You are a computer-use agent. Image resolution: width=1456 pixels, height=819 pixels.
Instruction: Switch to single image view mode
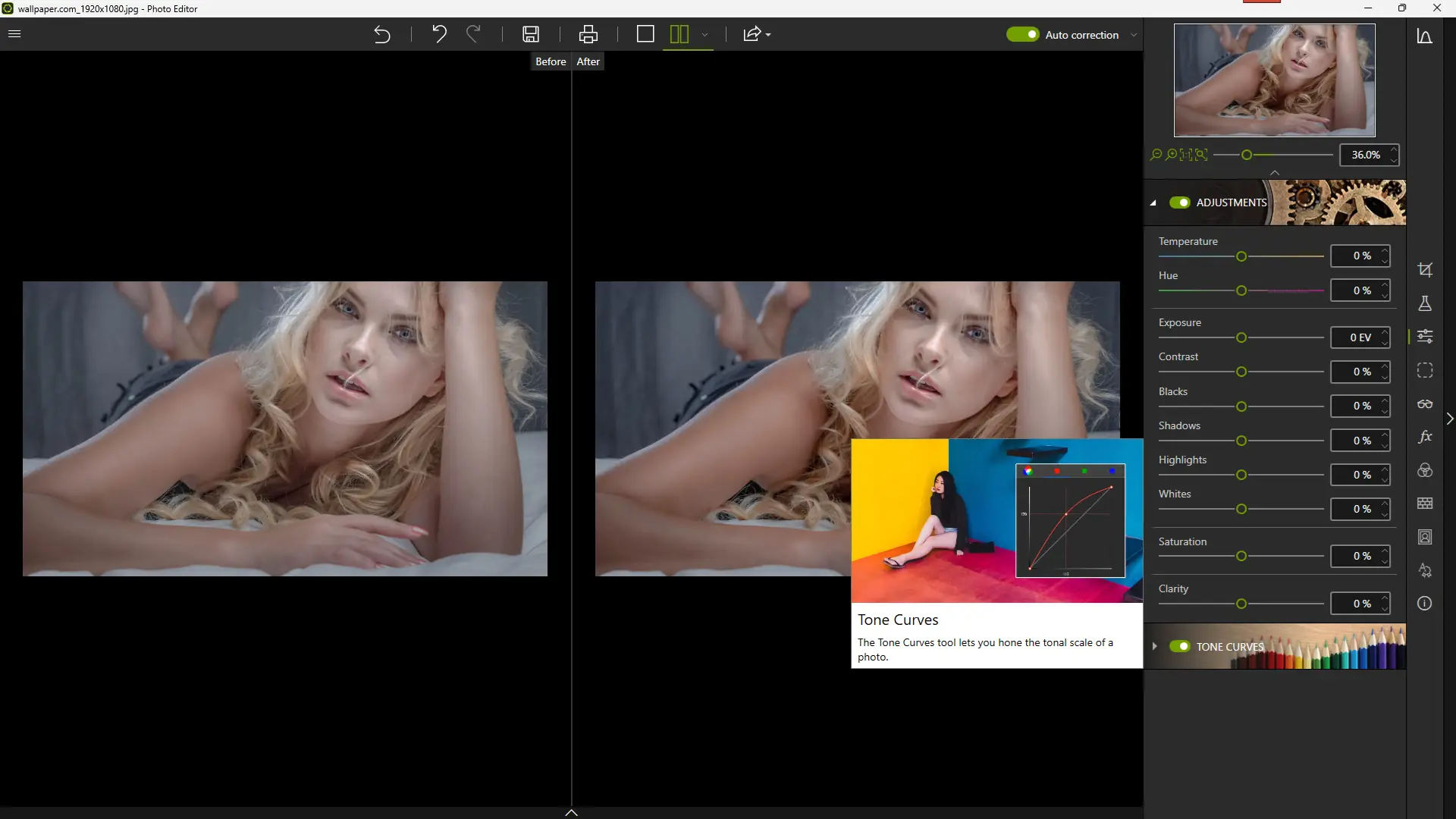645,34
